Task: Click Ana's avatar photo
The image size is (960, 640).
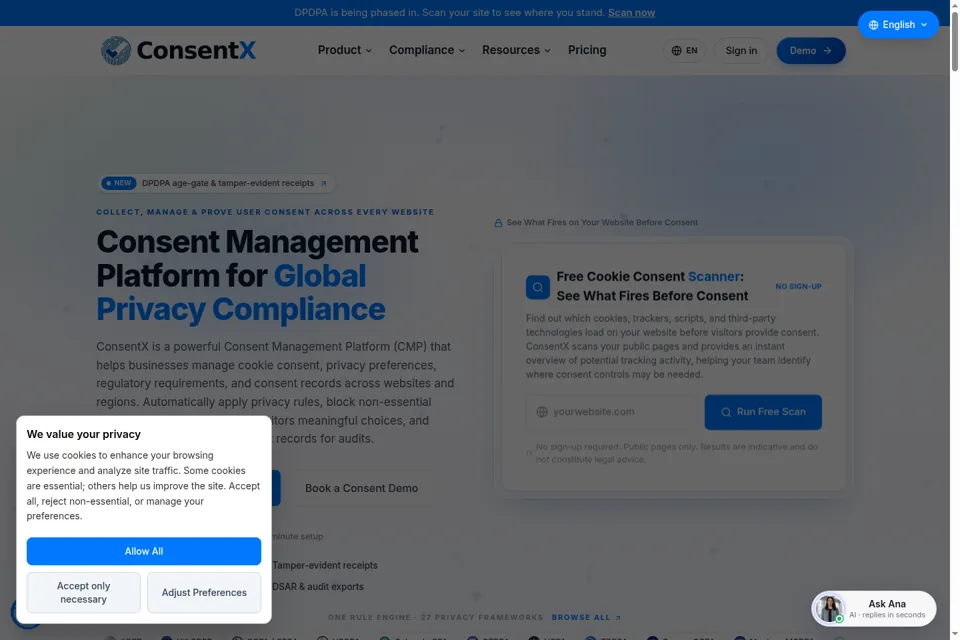Action: 830,609
